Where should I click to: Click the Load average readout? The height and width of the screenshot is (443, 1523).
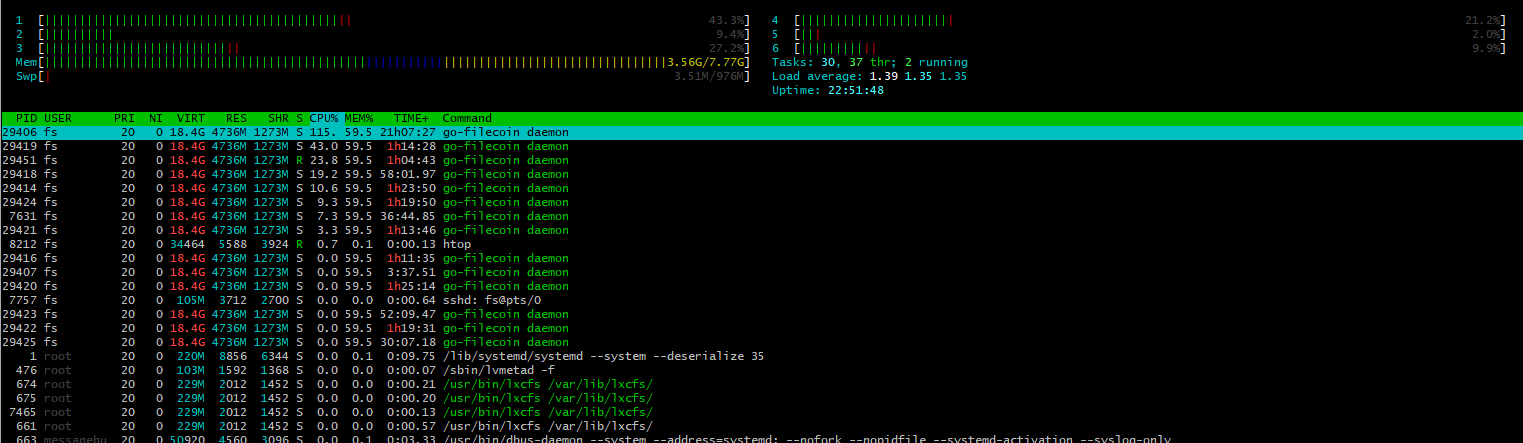[x=870, y=76]
